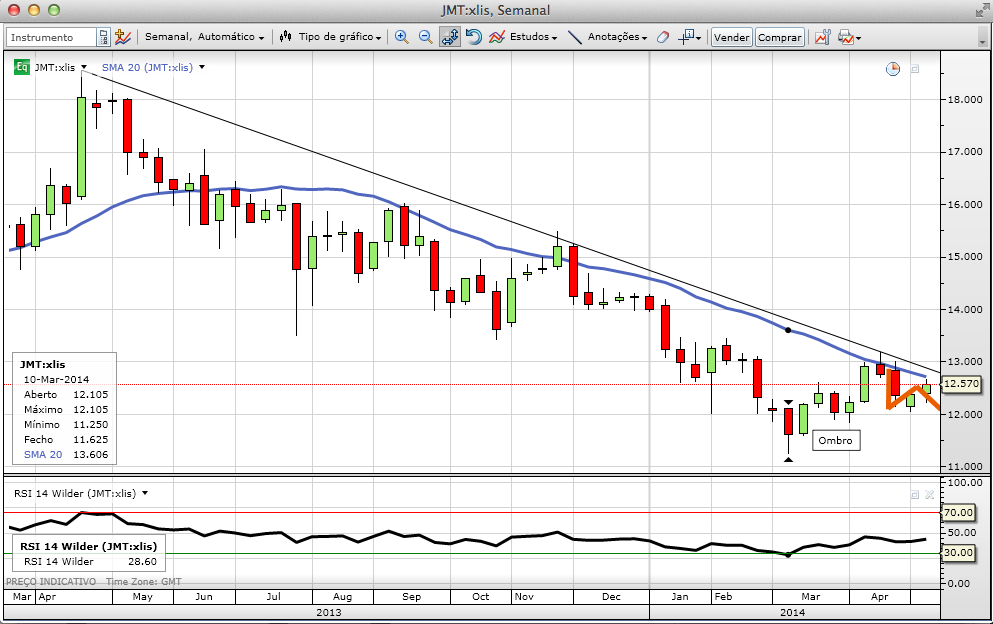
Task: Click the trendline anchor point dot
Action: [x=788, y=330]
